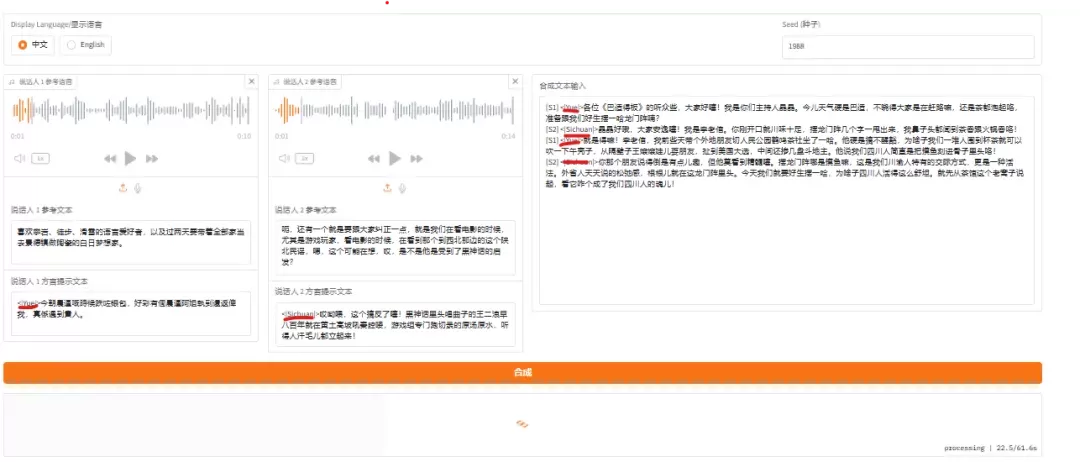This screenshot has height=462, width=1080.
Task: Click the Seed input field
Action: (x=908, y=47)
